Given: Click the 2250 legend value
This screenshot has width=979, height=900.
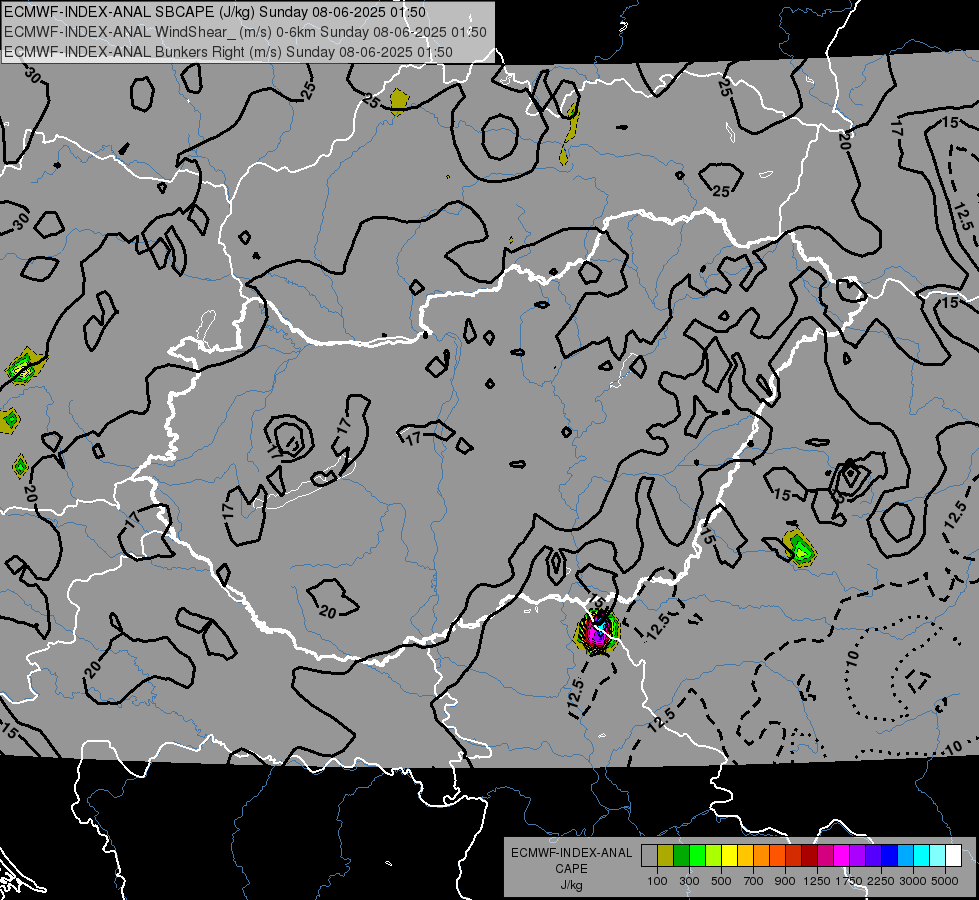Looking at the screenshot, I should point(881,881).
